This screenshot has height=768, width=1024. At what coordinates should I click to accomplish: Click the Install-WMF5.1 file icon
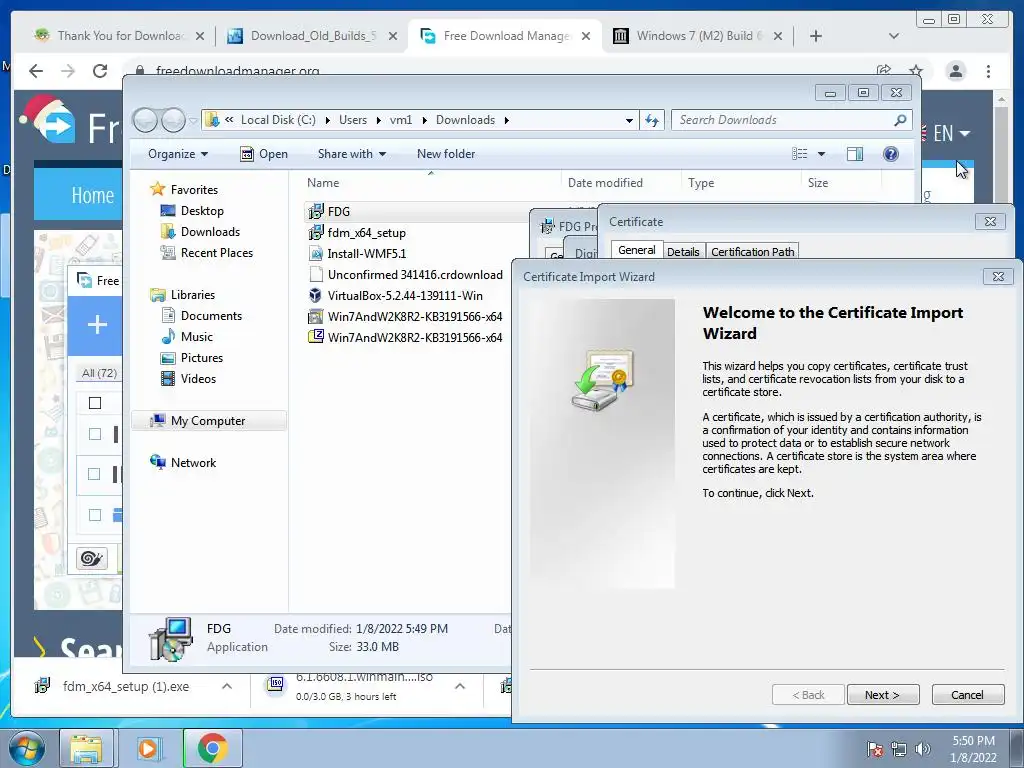(x=316, y=253)
